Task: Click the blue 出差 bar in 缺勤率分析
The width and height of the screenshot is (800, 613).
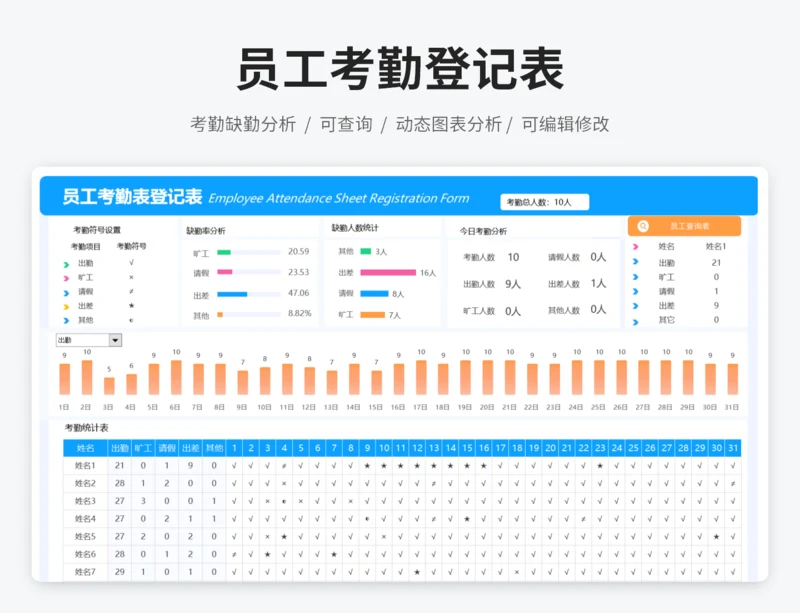Action: pyautogui.click(x=232, y=294)
